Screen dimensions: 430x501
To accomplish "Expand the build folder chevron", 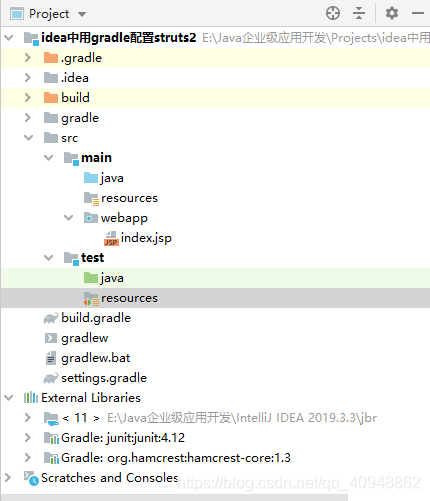I will (28, 98).
